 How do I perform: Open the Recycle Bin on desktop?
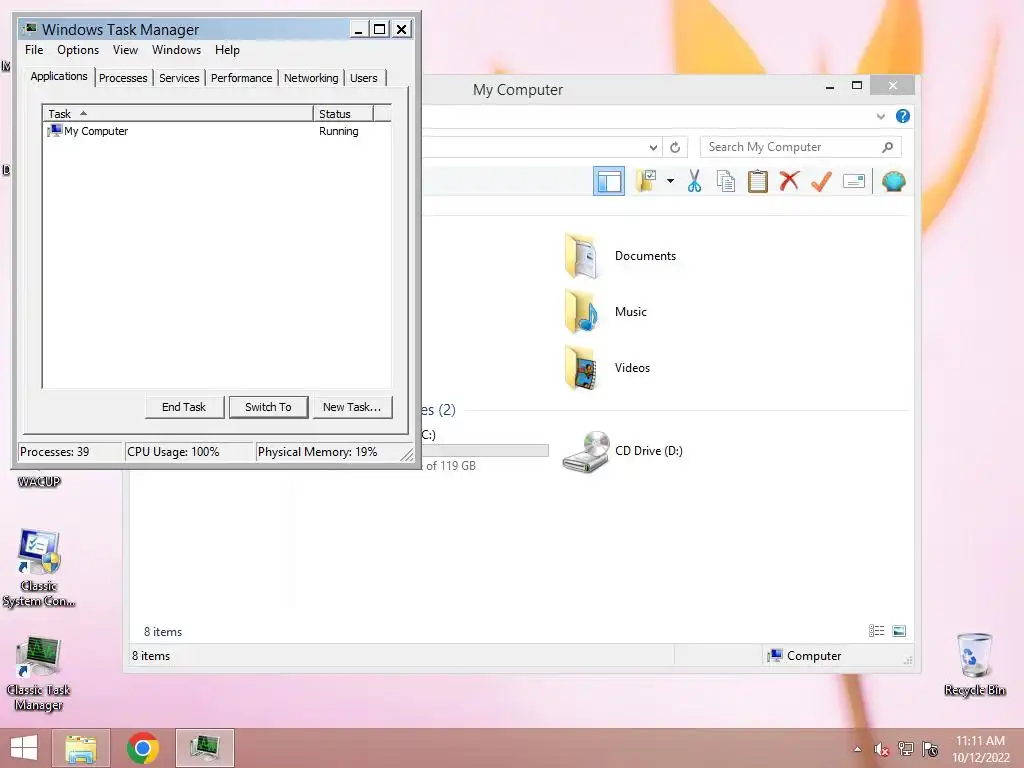(x=974, y=665)
